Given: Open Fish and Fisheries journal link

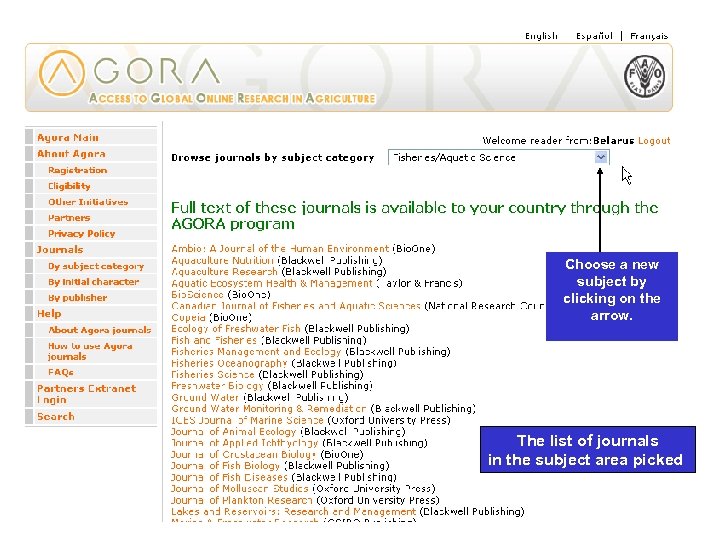Looking at the screenshot, I should coord(214,340).
